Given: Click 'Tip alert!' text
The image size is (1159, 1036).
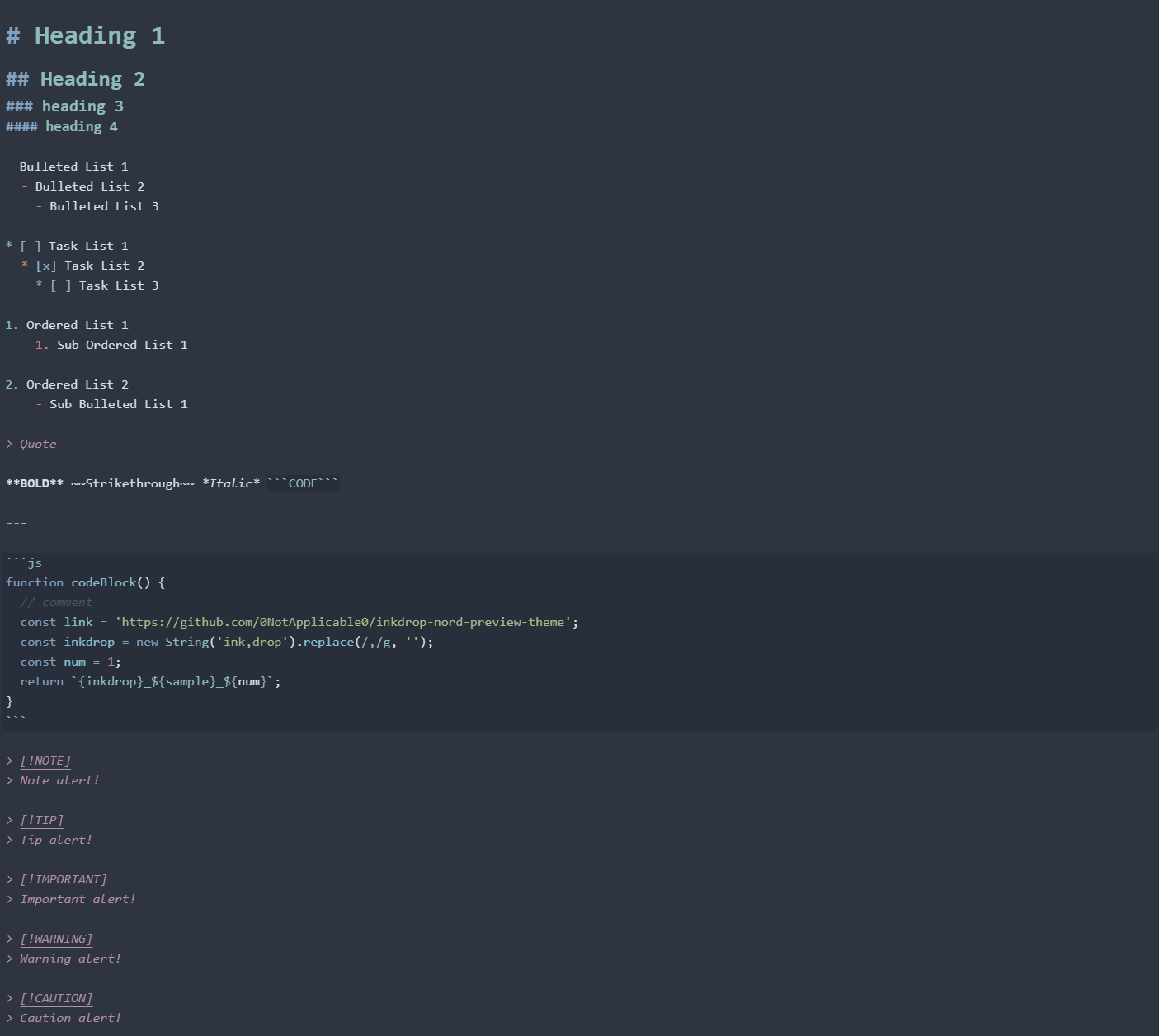Looking at the screenshot, I should (56, 840).
